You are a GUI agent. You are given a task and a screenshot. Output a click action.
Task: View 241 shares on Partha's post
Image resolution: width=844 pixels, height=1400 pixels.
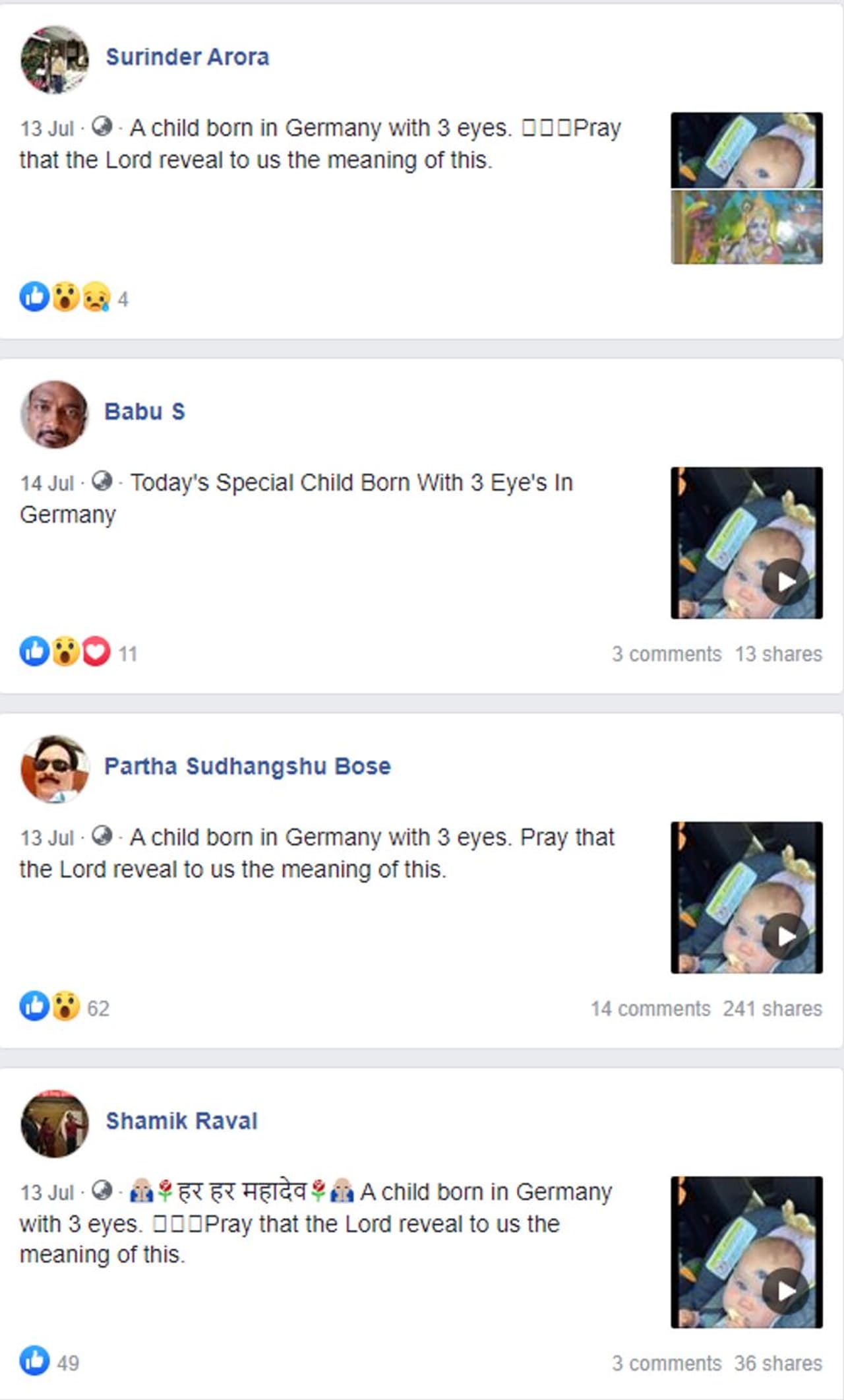point(772,1009)
